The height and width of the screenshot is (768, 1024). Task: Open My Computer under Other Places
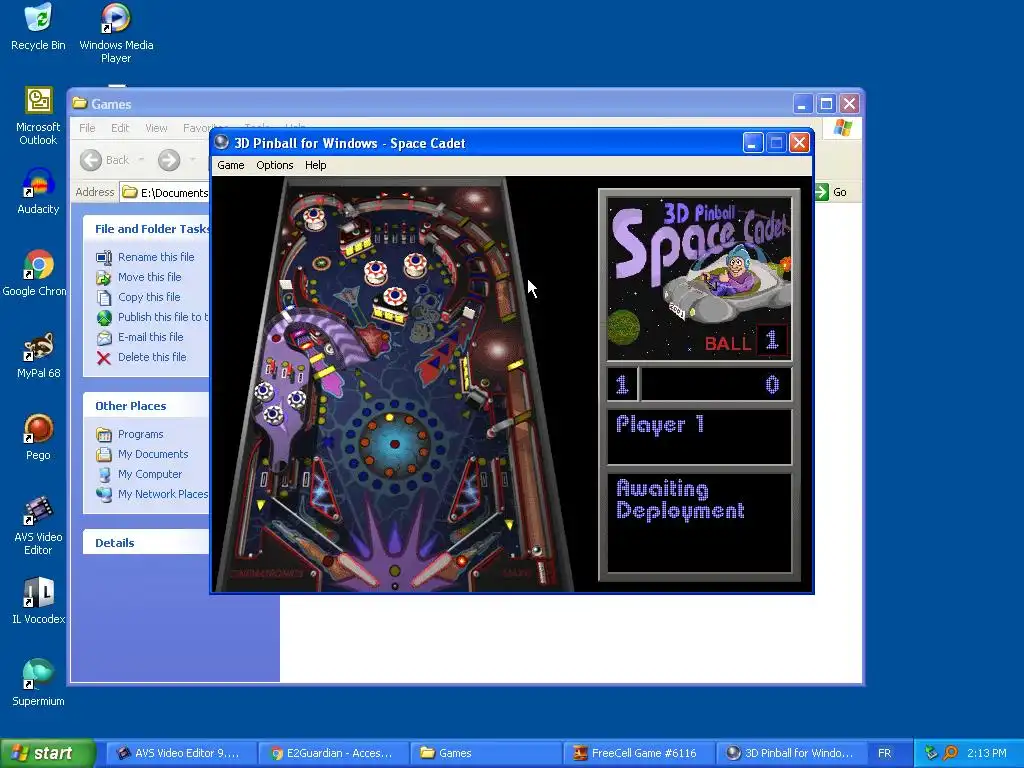(150, 474)
